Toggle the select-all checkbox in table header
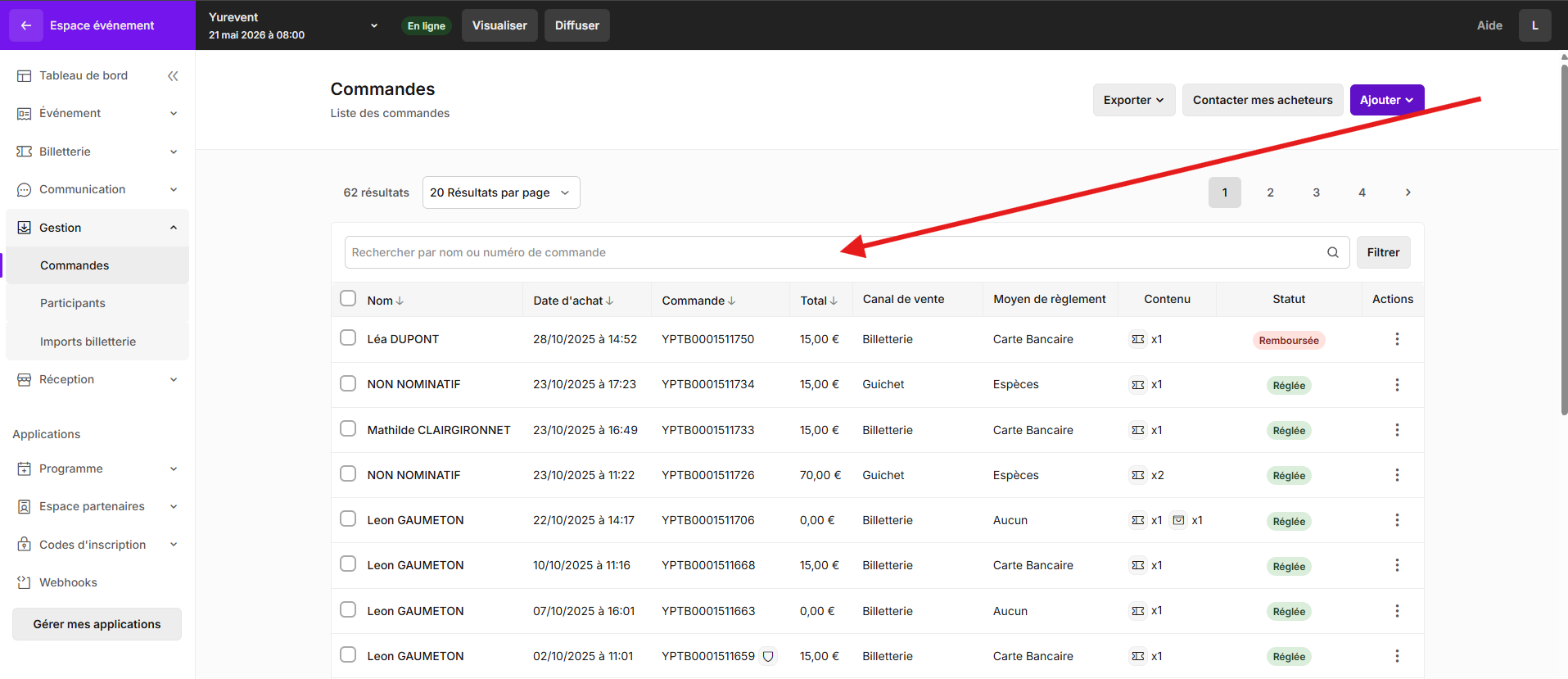 (348, 298)
